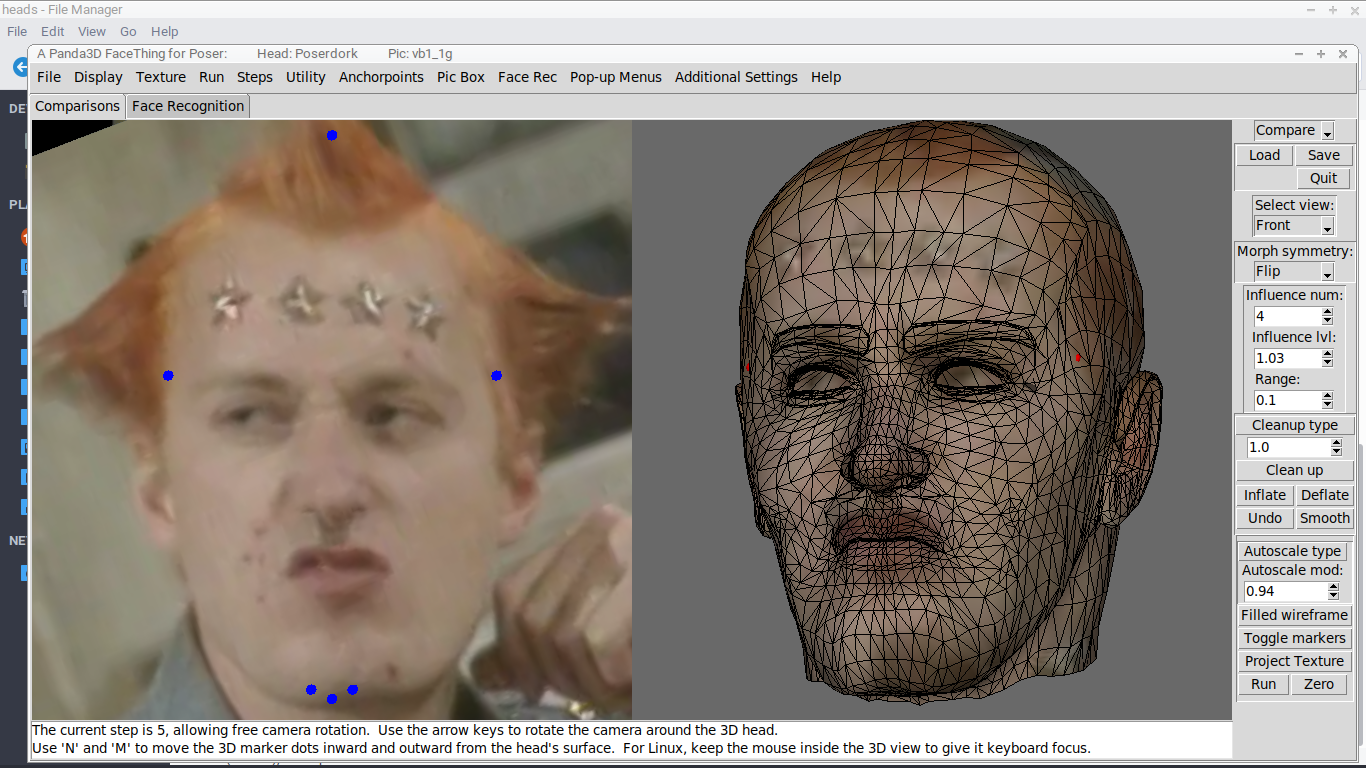Select the blue marker on the photo's right temple
The width and height of the screenshot is (1366, 768).
click(496, 375)
